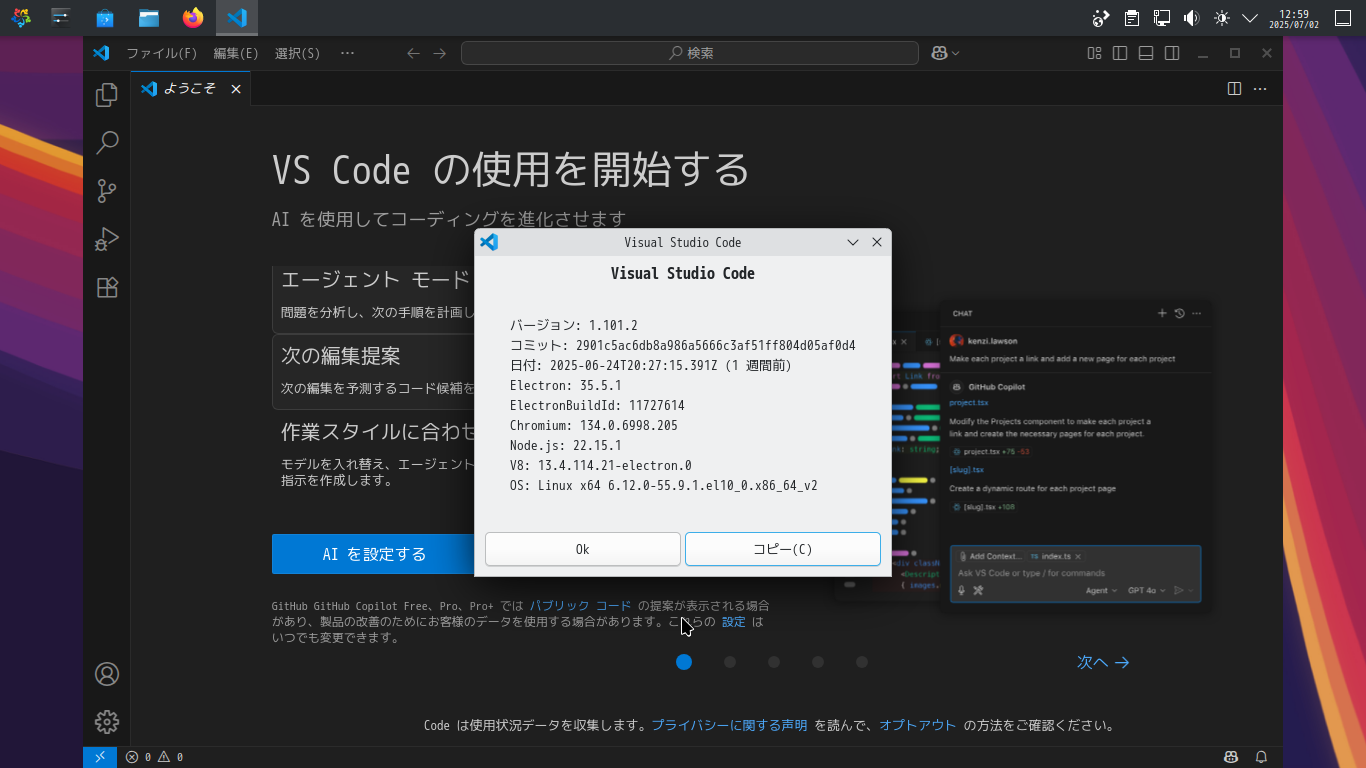
Task: Select the third walkthrough page dot
Action: click(774, 662)
